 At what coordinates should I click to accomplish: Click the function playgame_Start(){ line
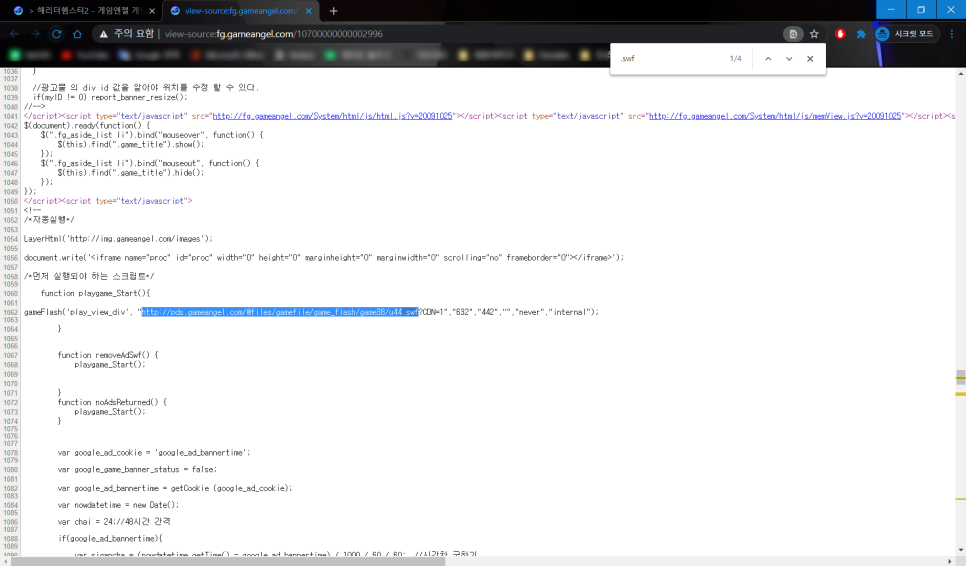(95, 293)
